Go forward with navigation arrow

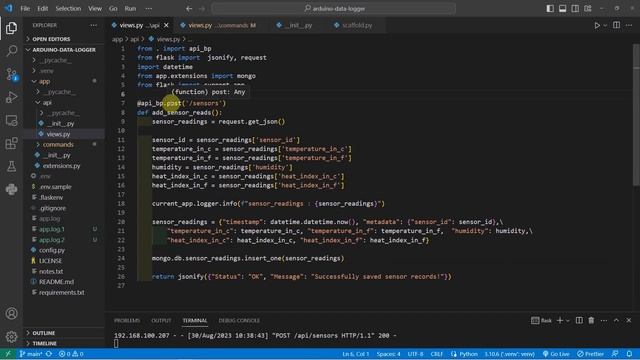[x=202, y=9]
